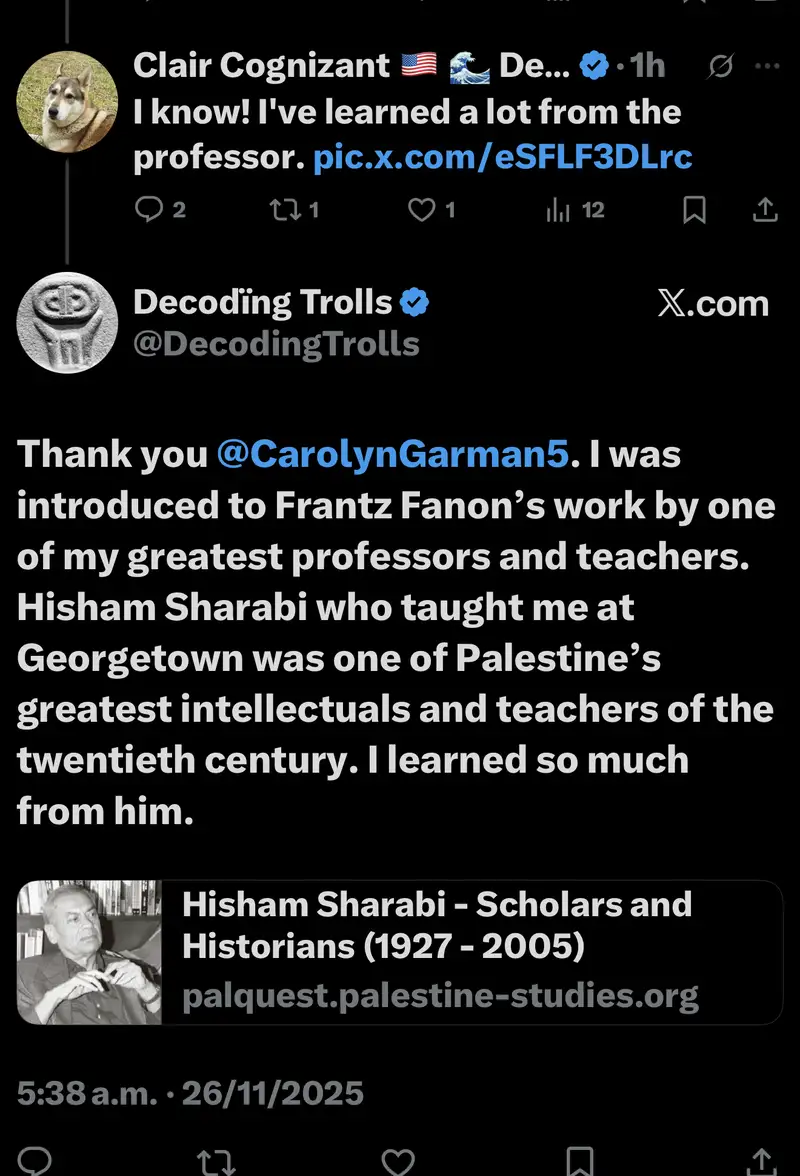The image size is (800, 1176).
Task: Like the Decoding Trolls main post
Action: pyautogui.click(x=398, y=1162)
